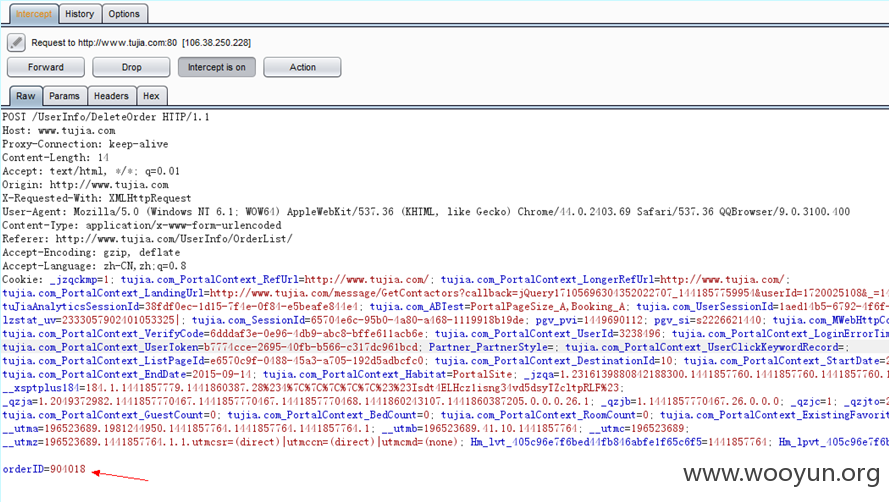
Task: Switch to the Intercept tab
Action: click(x=33, y=14)
